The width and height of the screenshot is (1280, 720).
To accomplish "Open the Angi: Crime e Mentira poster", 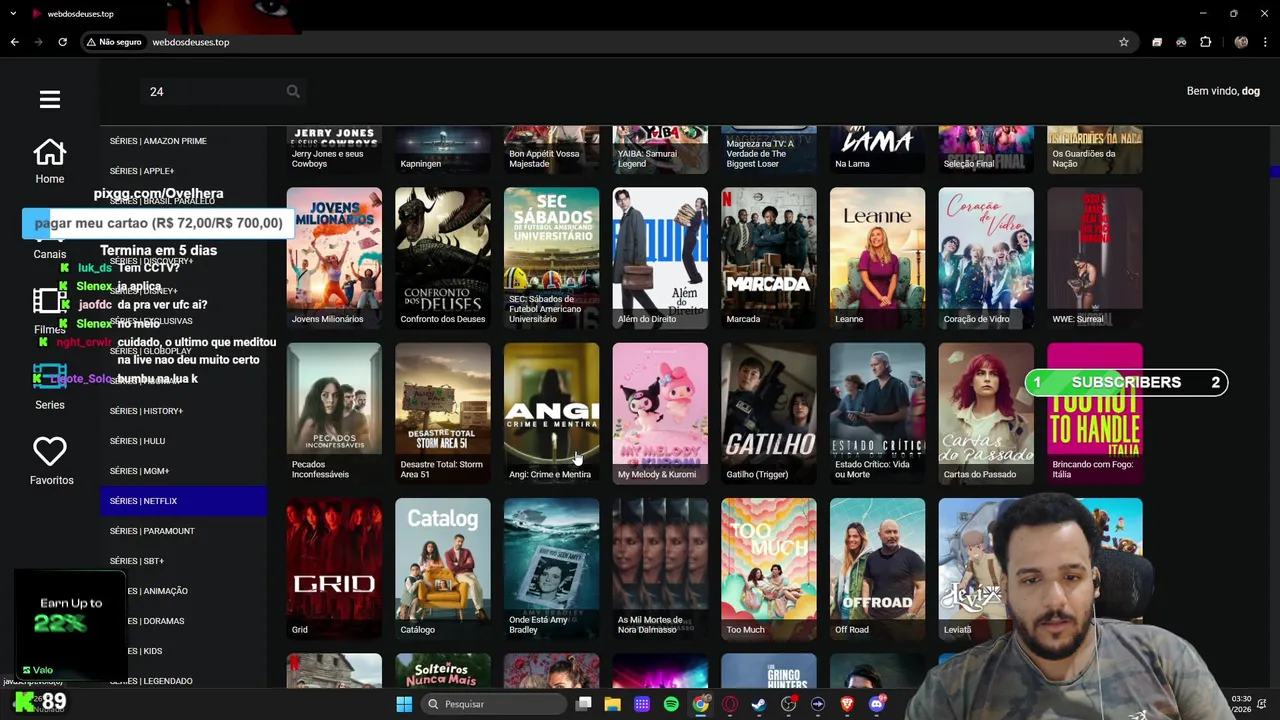I will coord(551,413).
